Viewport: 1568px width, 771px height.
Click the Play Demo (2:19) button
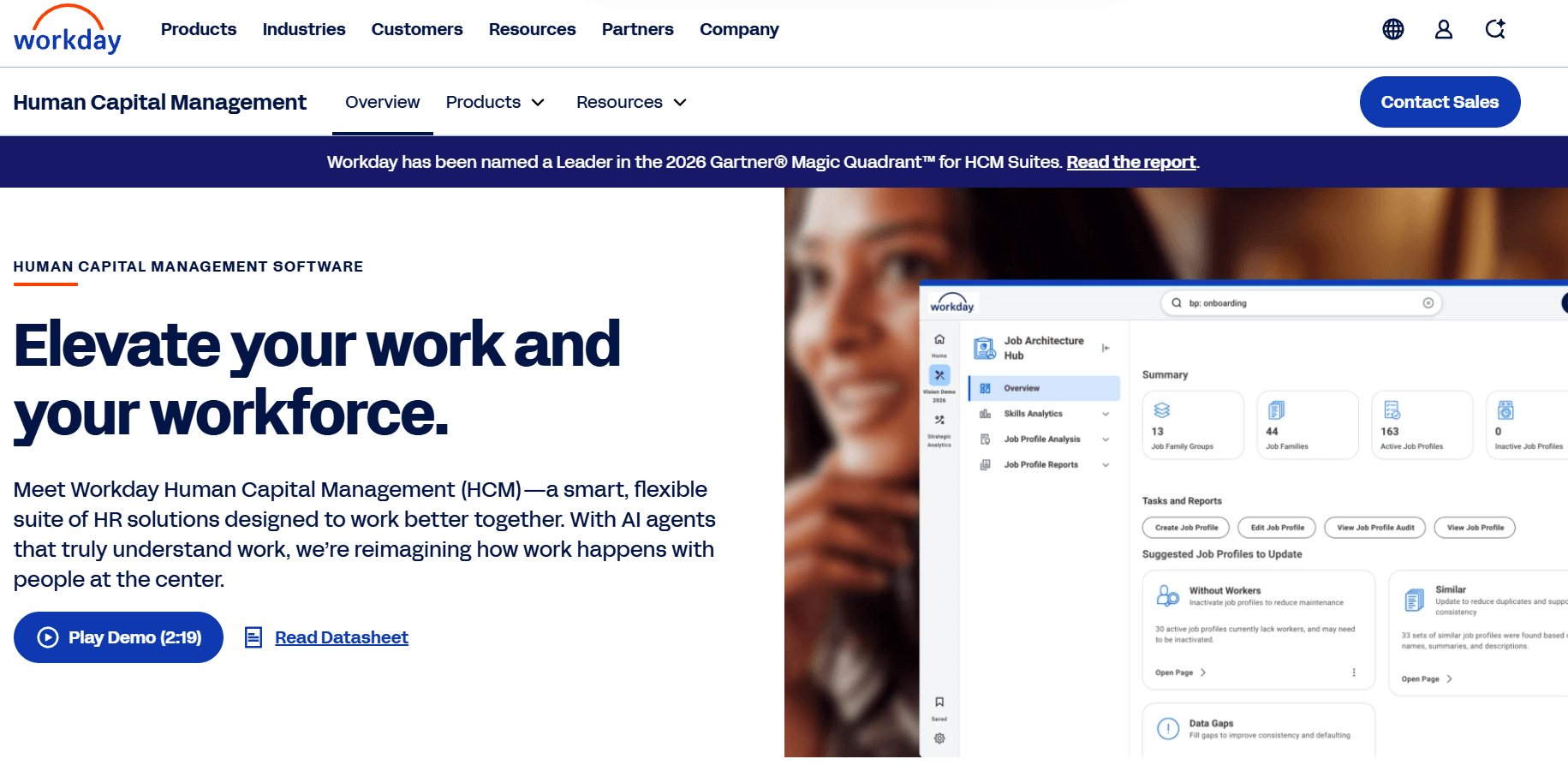tap(118, 637)
